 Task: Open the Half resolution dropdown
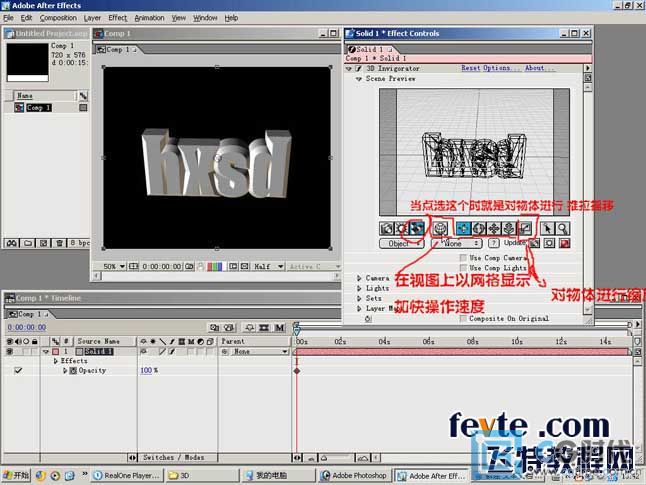[268, 267]
